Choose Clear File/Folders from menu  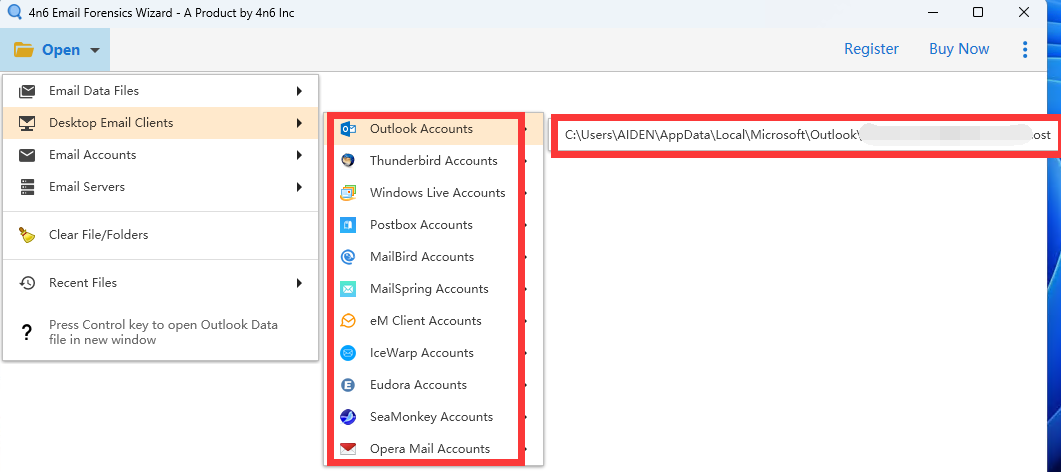tap(98, 235)
